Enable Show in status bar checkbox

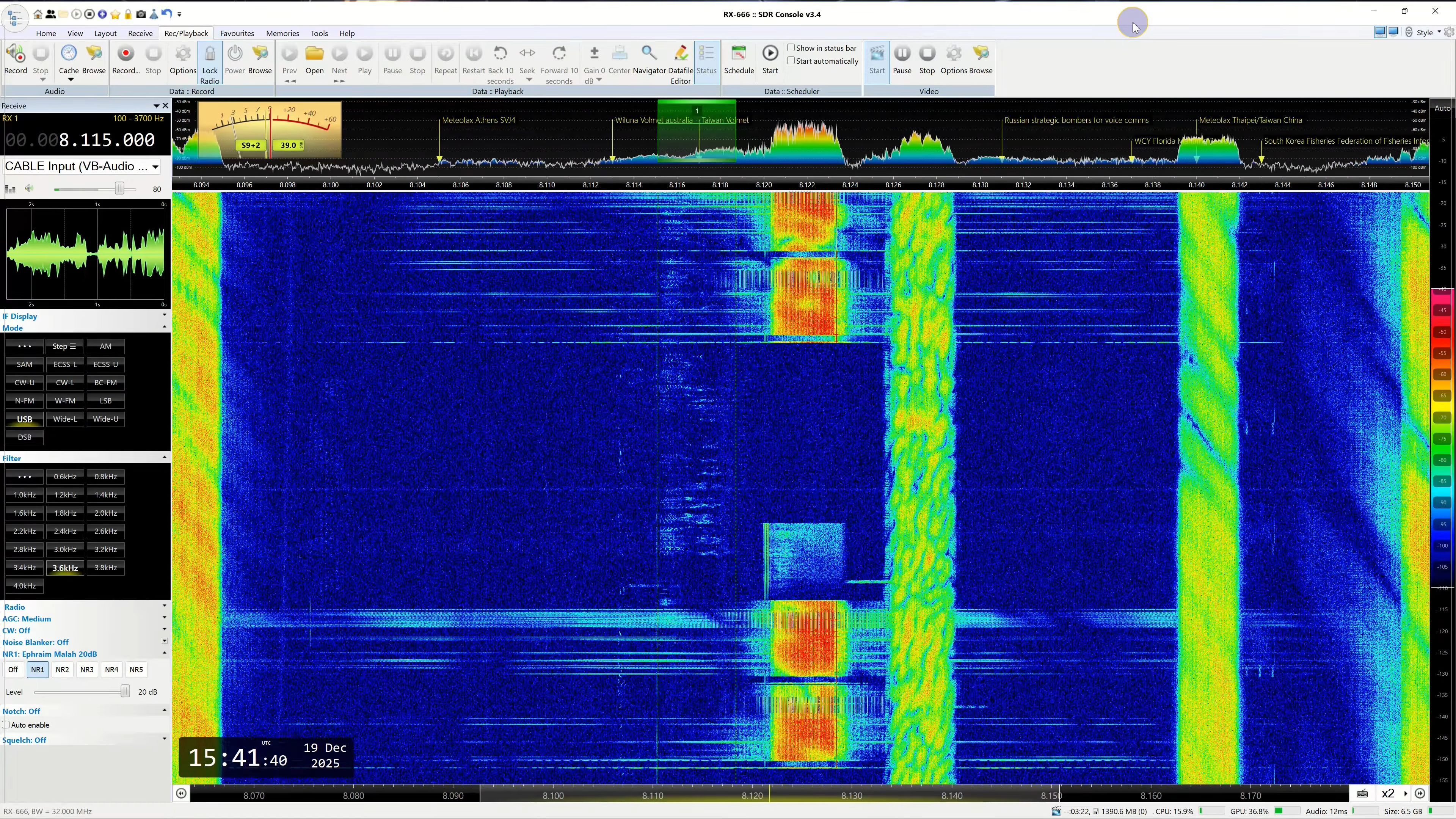coord(791,48)
